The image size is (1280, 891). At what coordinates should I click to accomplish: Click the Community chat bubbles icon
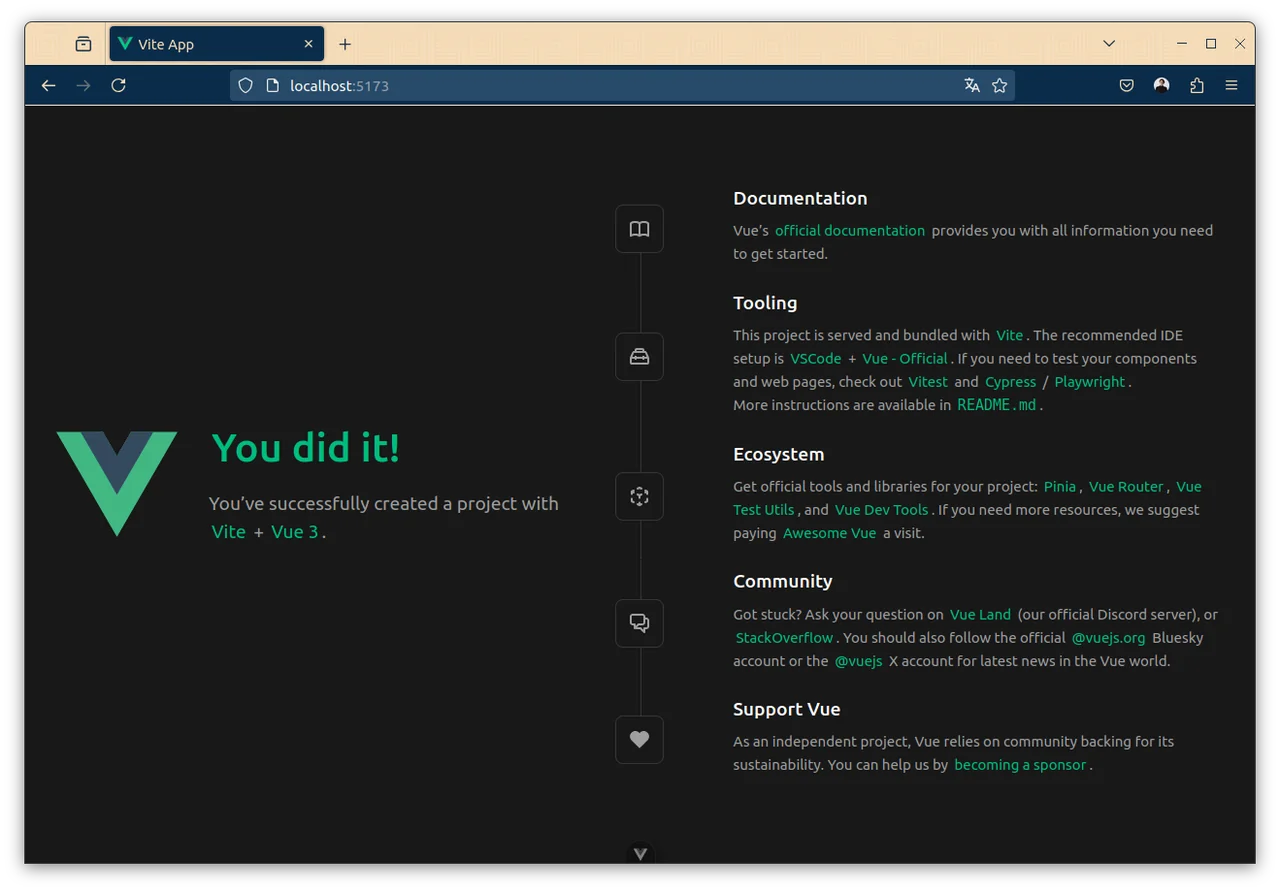(639, 623)
